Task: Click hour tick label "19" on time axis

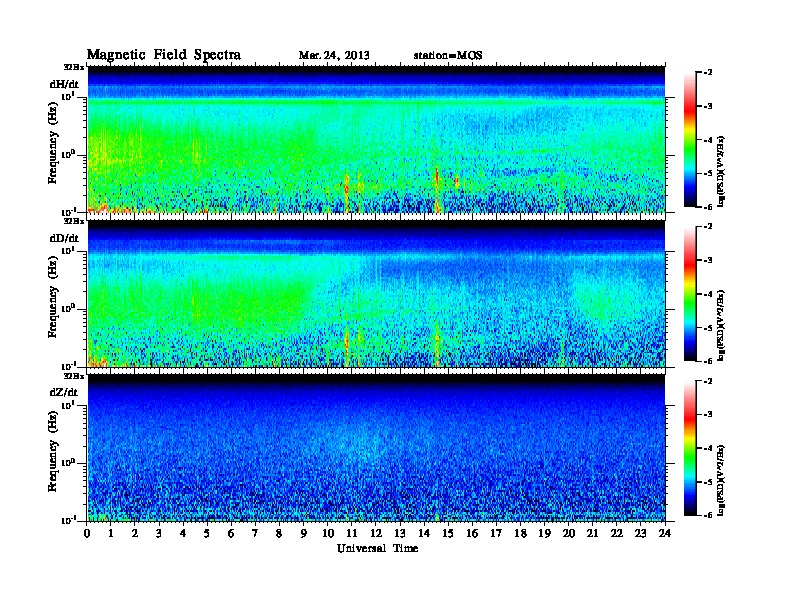Action: 544,533
